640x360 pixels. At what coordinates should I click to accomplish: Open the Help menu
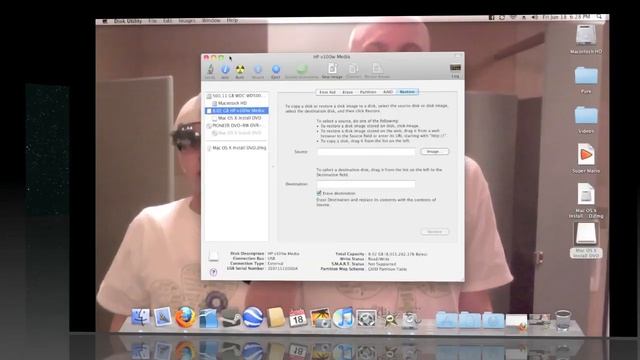tap(232, 21)
